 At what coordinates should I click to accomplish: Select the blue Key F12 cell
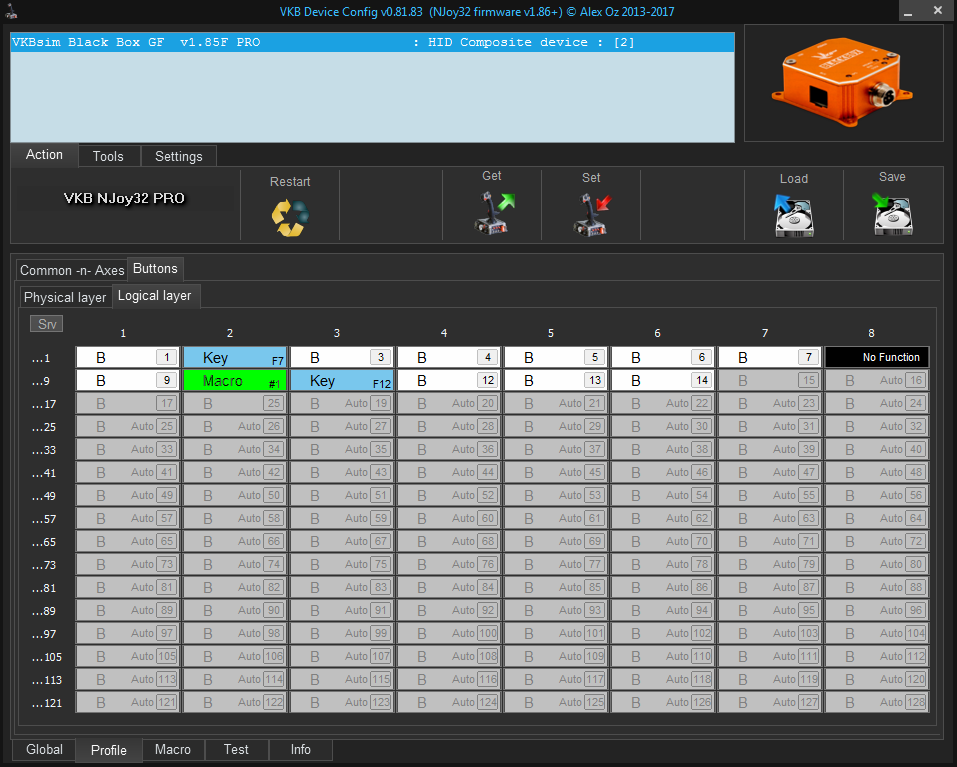(x=341, y=381)
